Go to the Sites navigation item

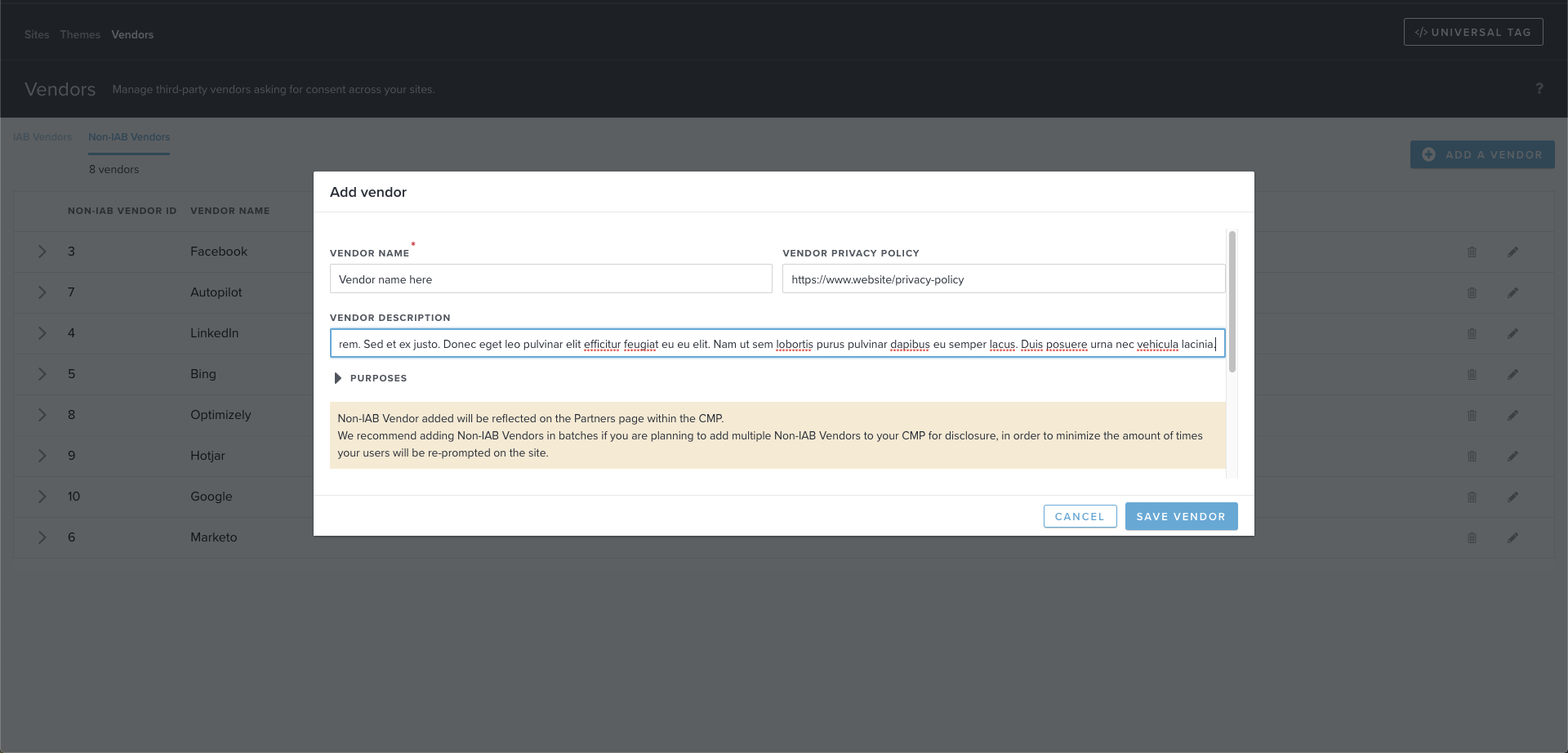point(37,34)
